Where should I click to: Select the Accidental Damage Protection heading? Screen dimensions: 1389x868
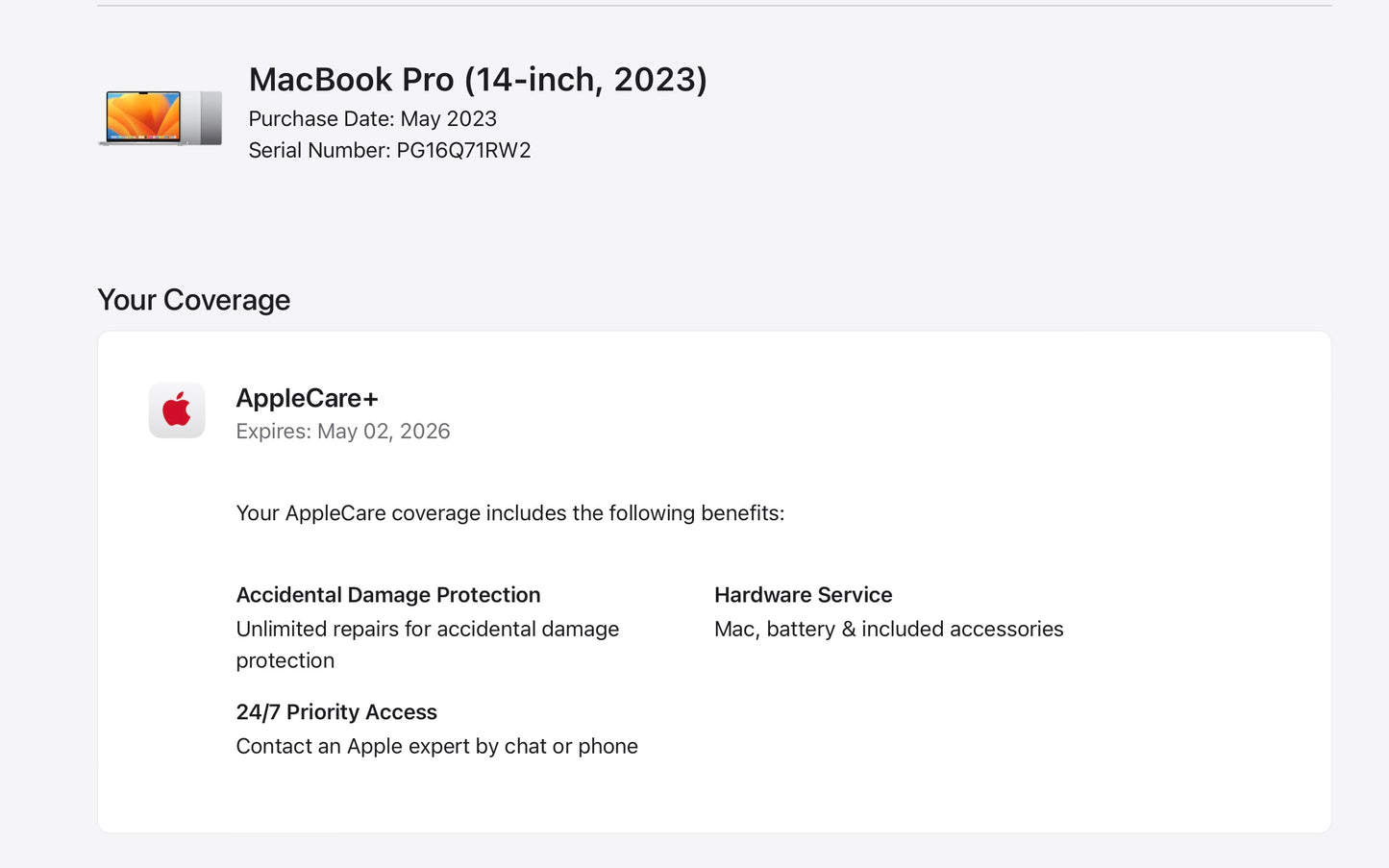coord(388,594)
